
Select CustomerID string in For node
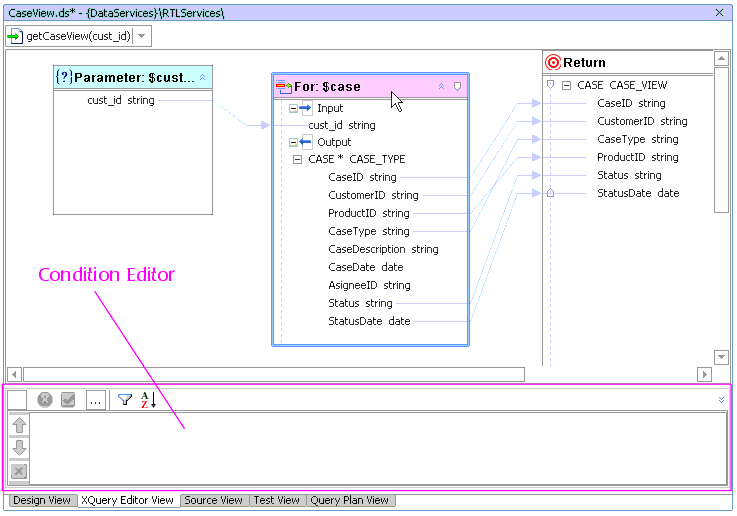(x=373, y=195)
